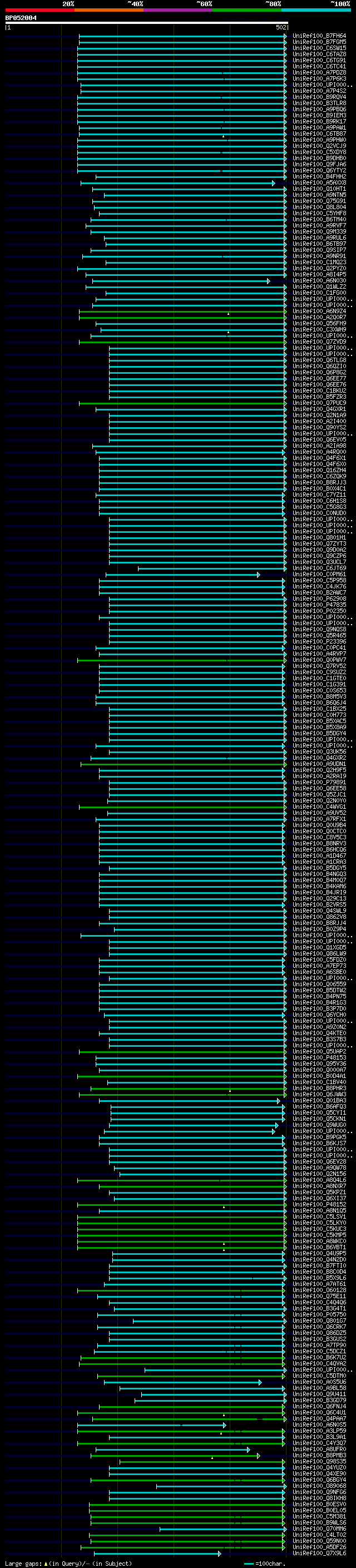Open the UniRef100_C6TAZ8 entry
Viewport: 356px width, 1568px height.
point(319,54)
